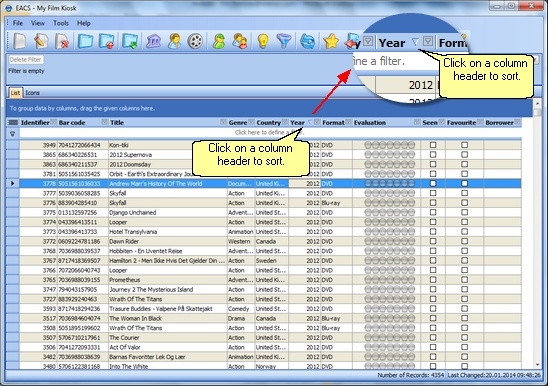Open the Borrower column filter dropdown
Viewport: 548px width, 386px height.
point(517,122)
